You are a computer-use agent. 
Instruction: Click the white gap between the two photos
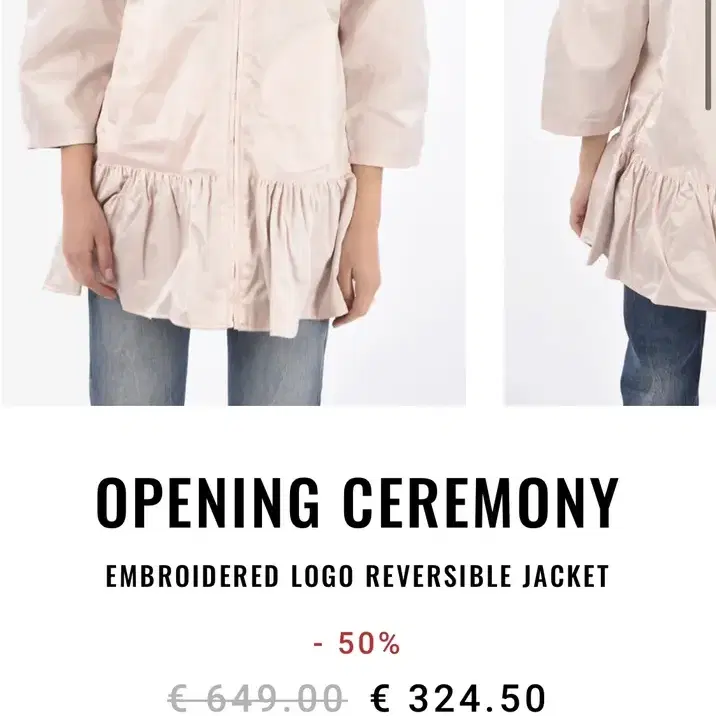point(485,202)
